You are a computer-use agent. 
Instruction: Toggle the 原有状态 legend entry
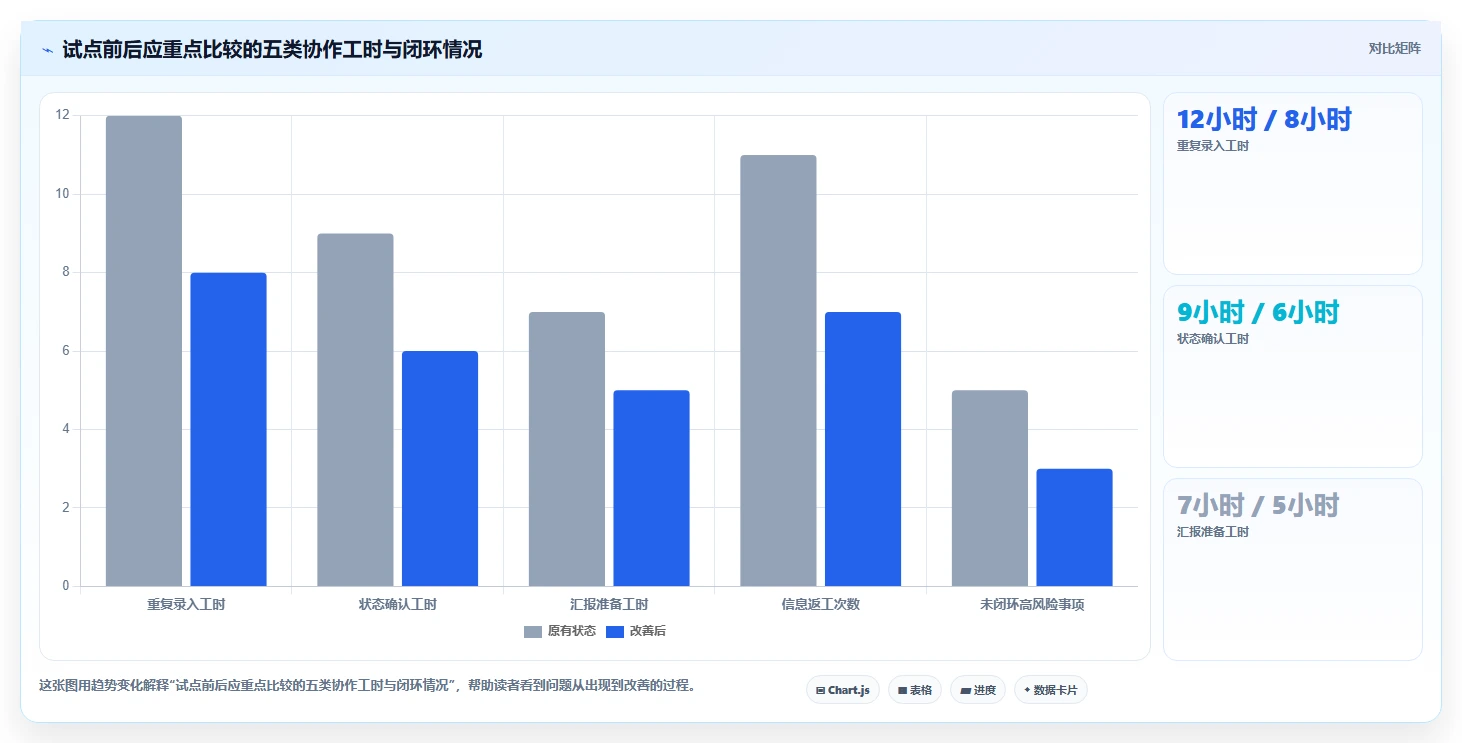click(560, 631)
